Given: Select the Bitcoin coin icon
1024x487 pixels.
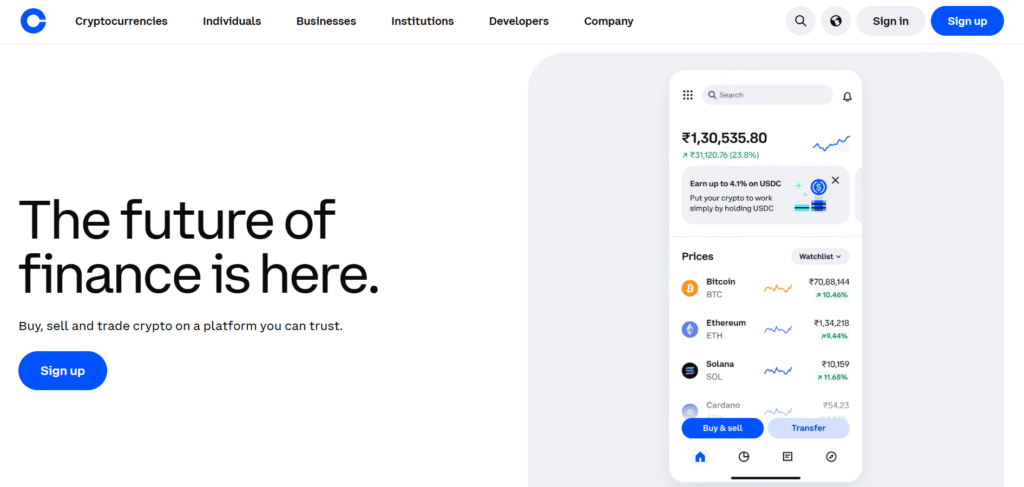Looking at the screenshot, I should pos(690,289).
